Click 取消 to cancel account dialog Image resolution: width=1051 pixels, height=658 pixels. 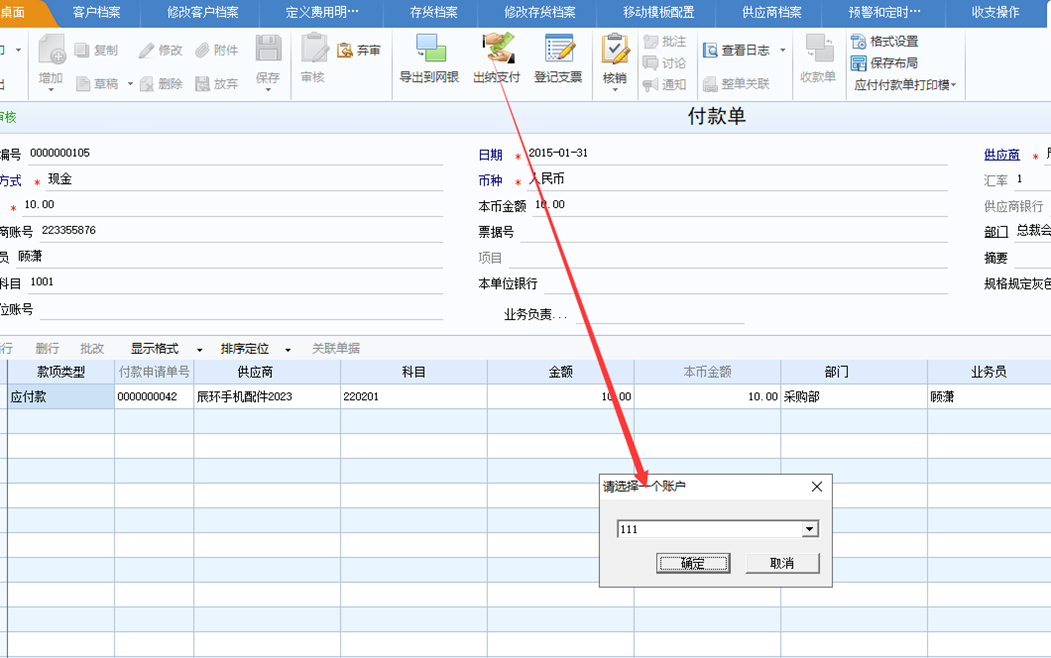click(x=782, y=564)
